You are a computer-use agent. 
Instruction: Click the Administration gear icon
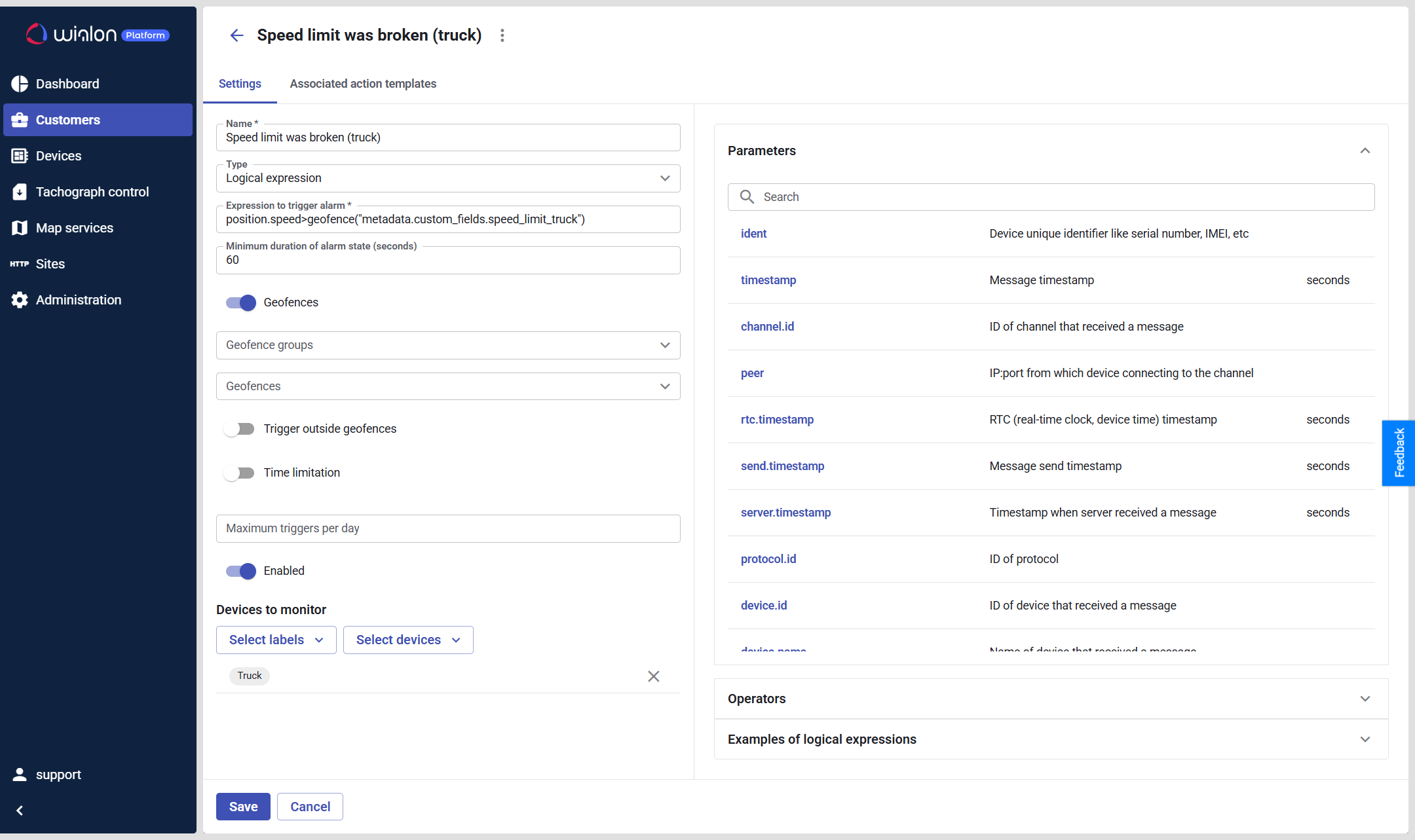20,300
